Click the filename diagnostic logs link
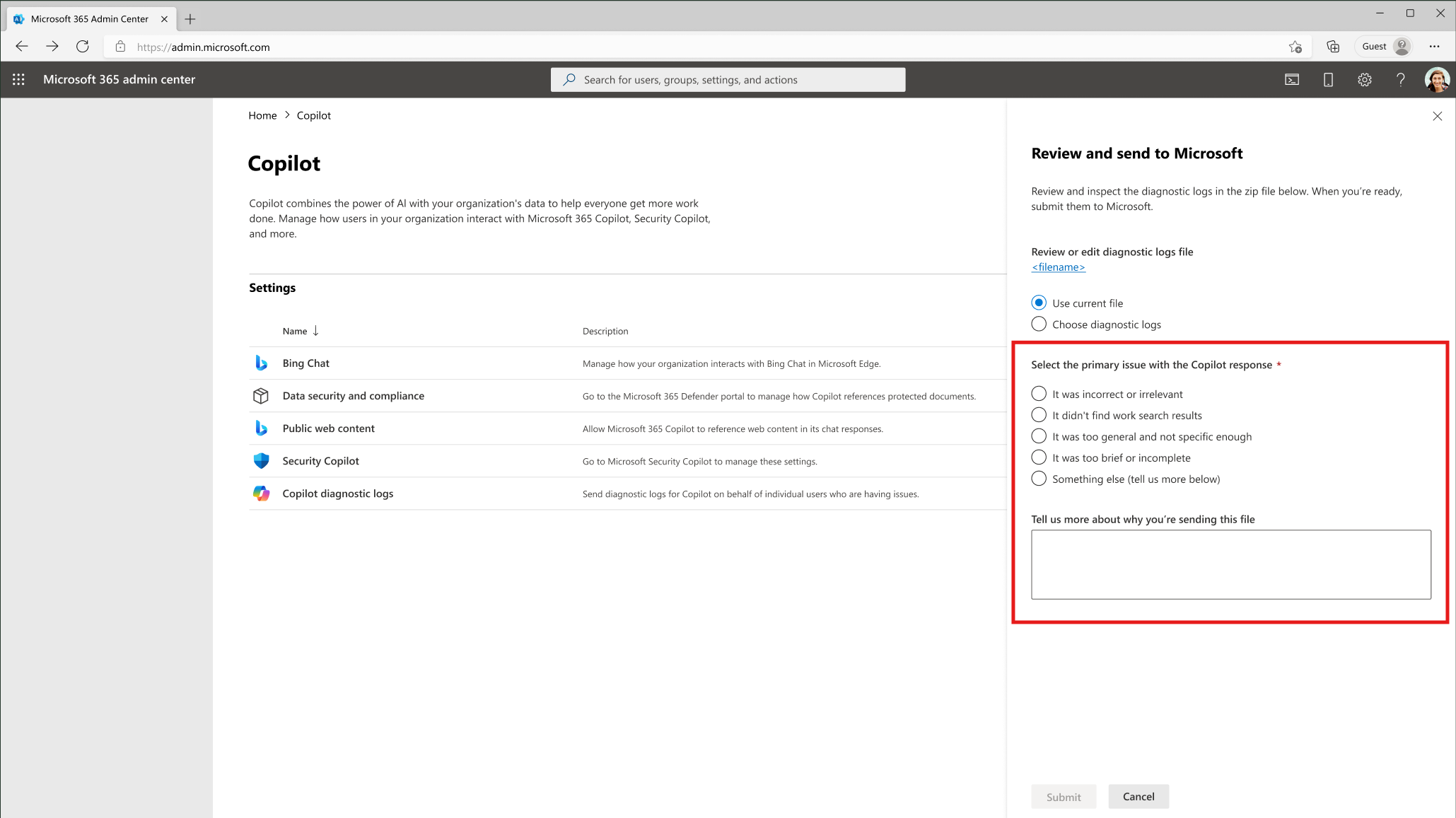 click(x=1058, y=267)
